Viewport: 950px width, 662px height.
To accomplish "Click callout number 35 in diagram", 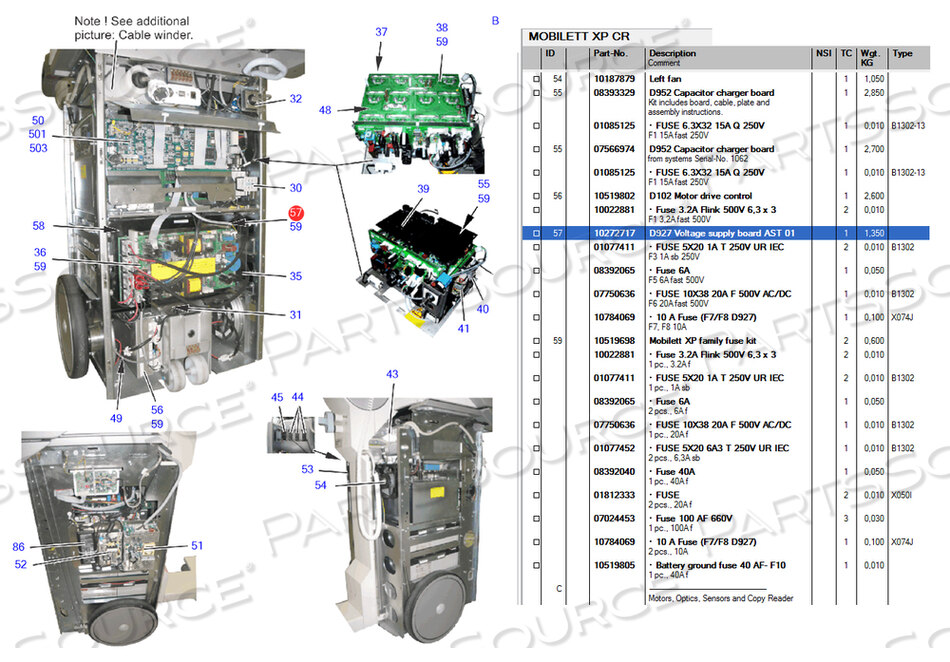I will coord(296,276).
